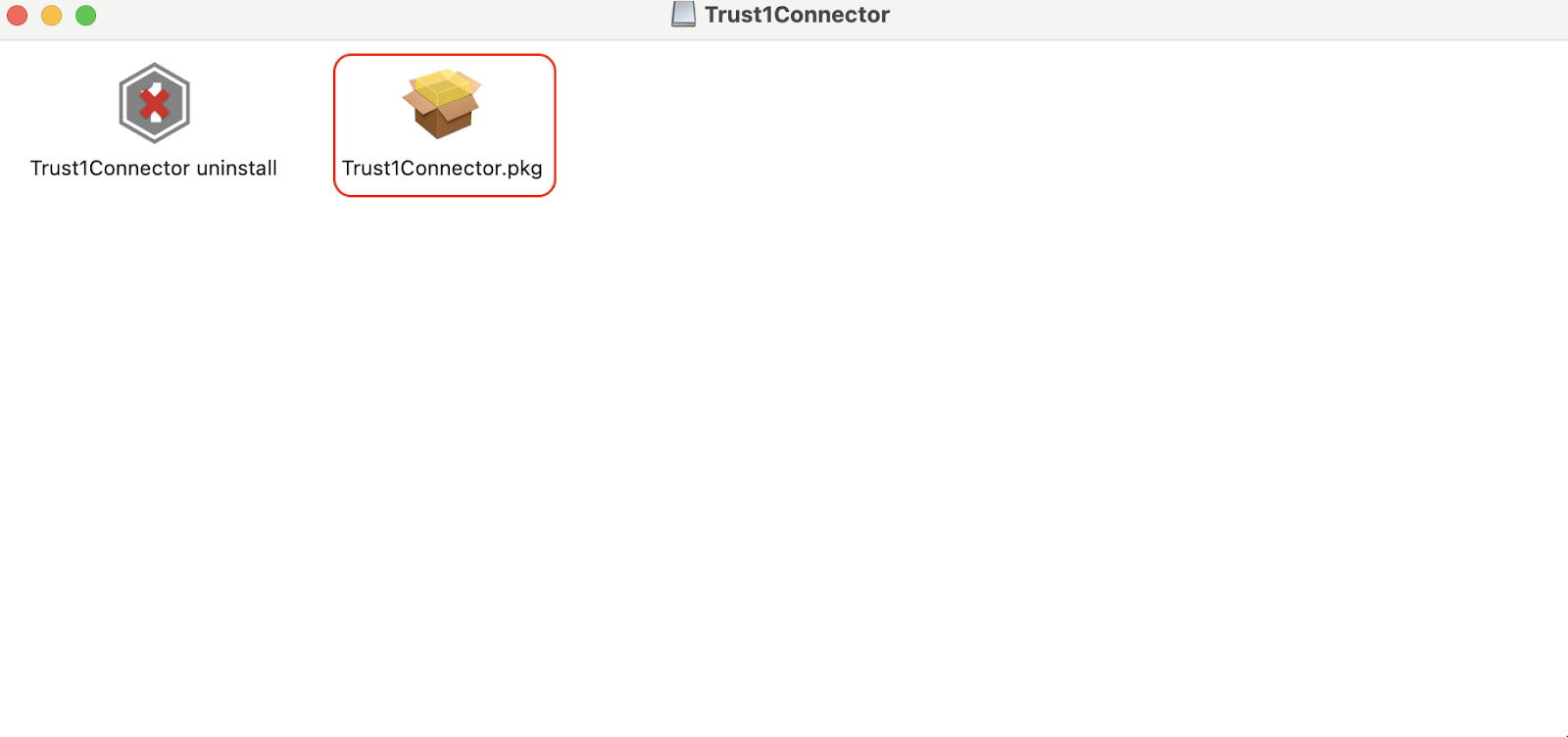Click the ".pkg" extension in the file label
1568x737 pixels.
(x=523, y=170)
